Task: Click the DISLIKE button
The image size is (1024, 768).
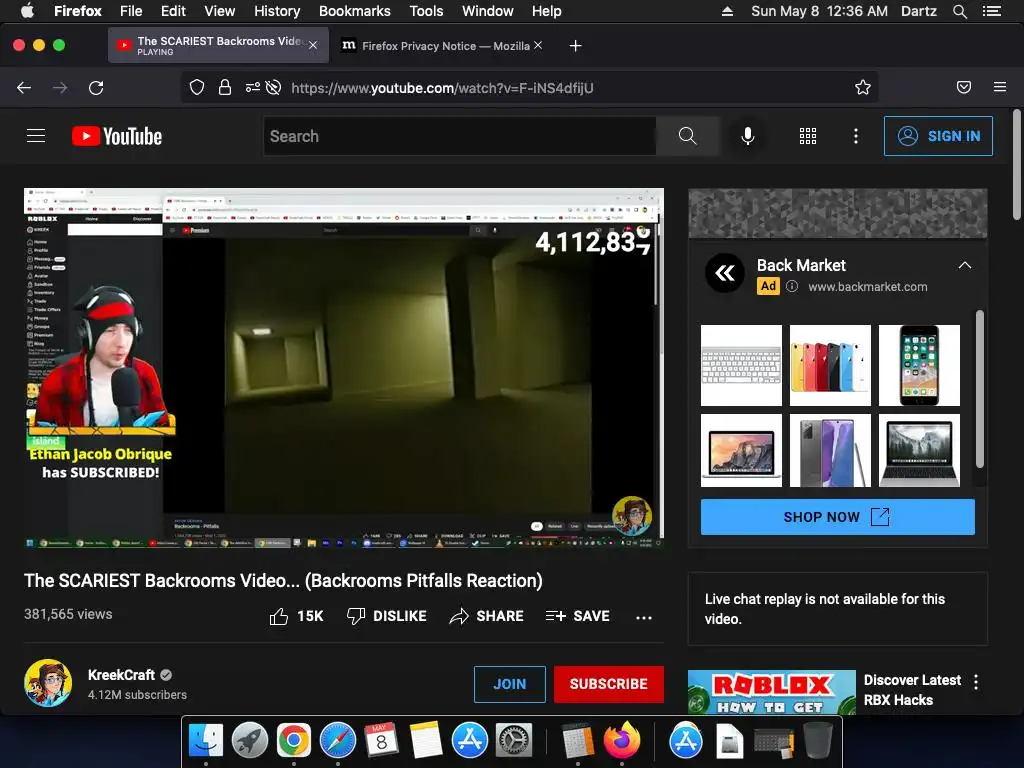Action: tap(387, 616)
